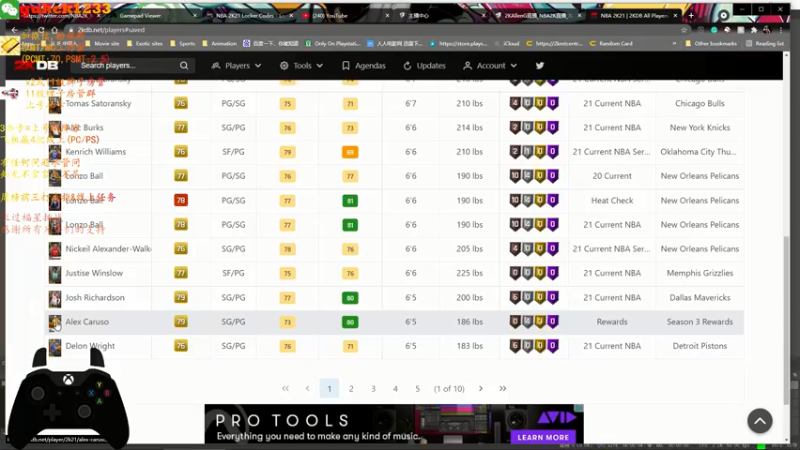800x450 pixels.
Task: Click Alex Caruso badge count icons
Action: click(534, 321)
